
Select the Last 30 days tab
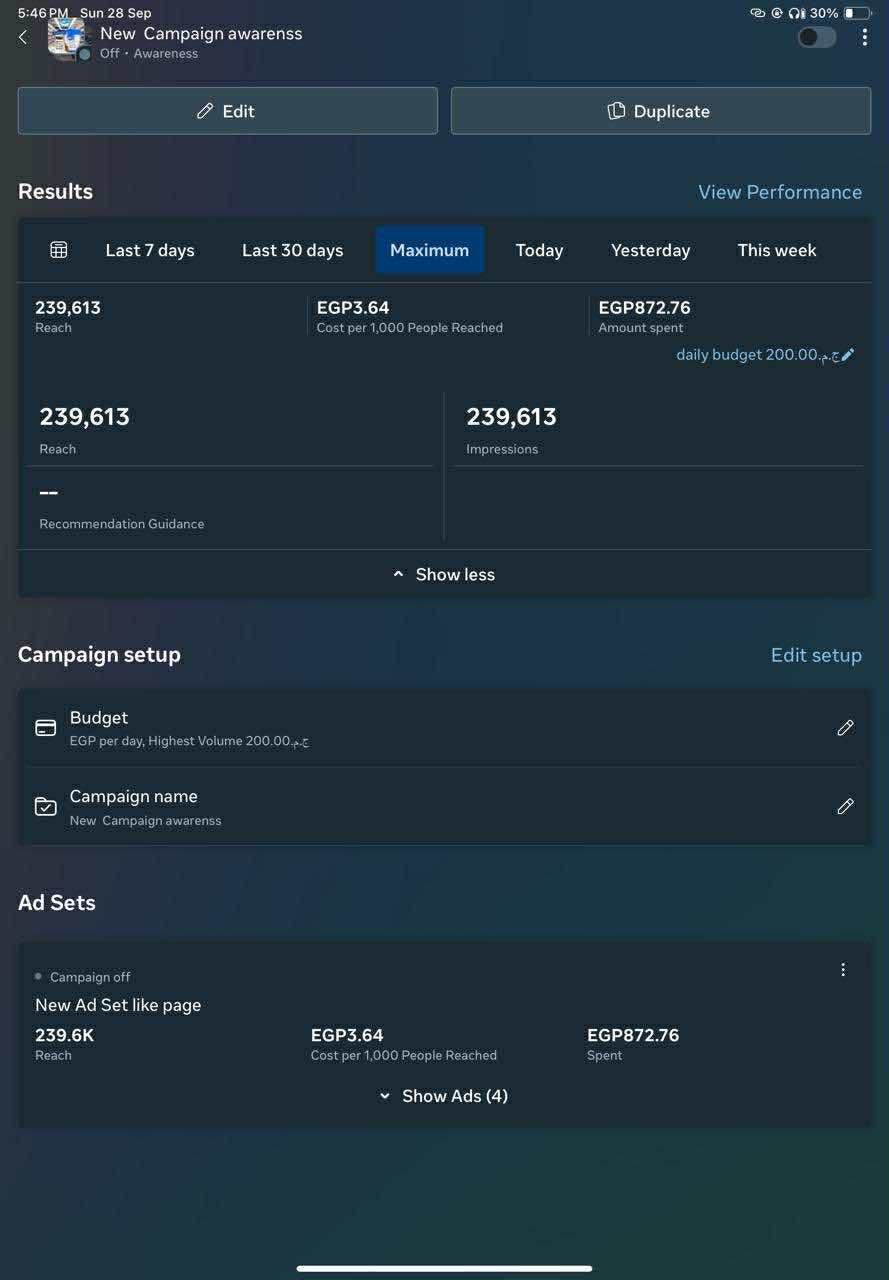(x=292, y=250)
